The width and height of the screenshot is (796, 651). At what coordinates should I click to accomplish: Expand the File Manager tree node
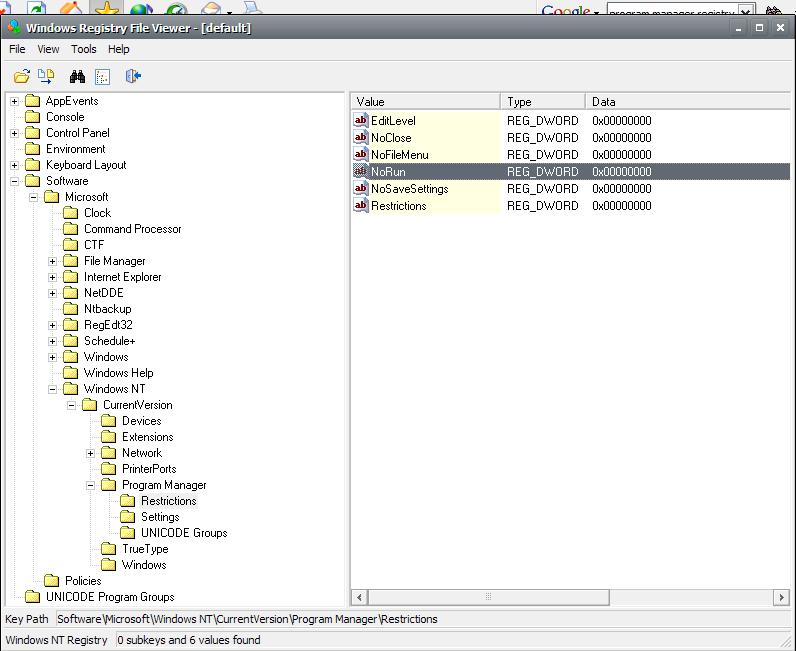tap(52, 261)
